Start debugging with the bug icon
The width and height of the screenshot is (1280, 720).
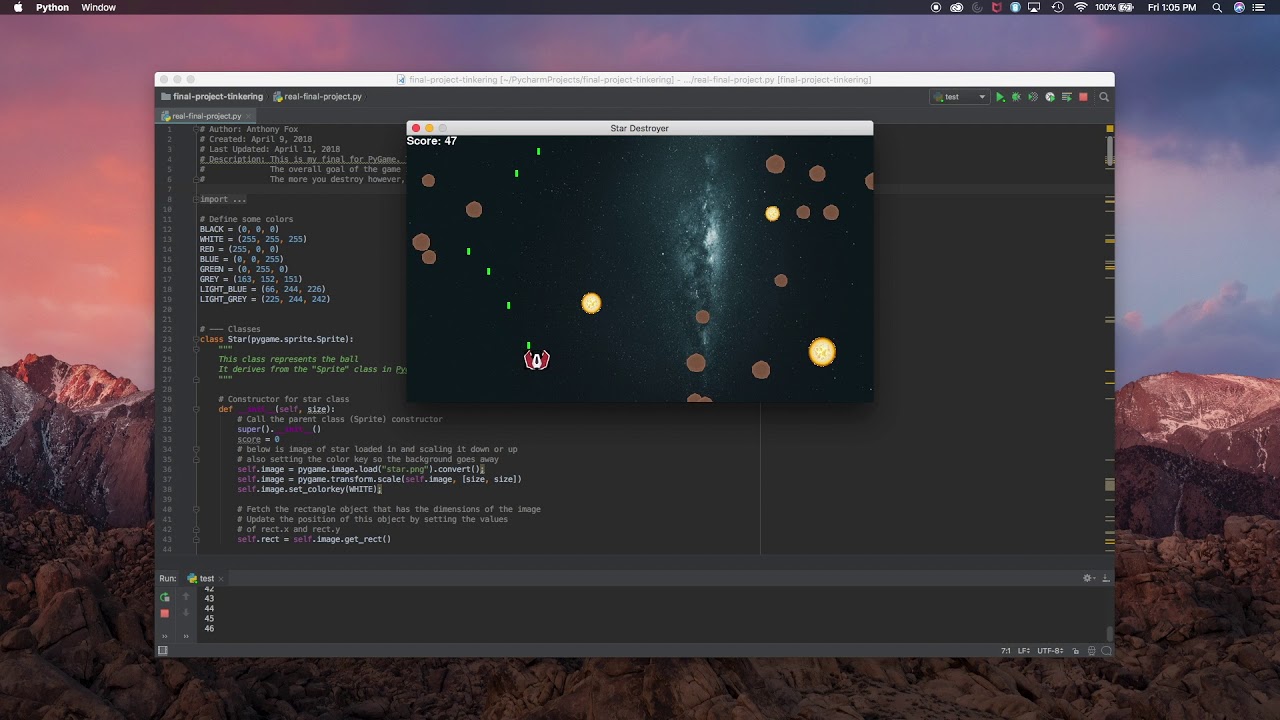pyautogui.click(x=1016, y=97)
